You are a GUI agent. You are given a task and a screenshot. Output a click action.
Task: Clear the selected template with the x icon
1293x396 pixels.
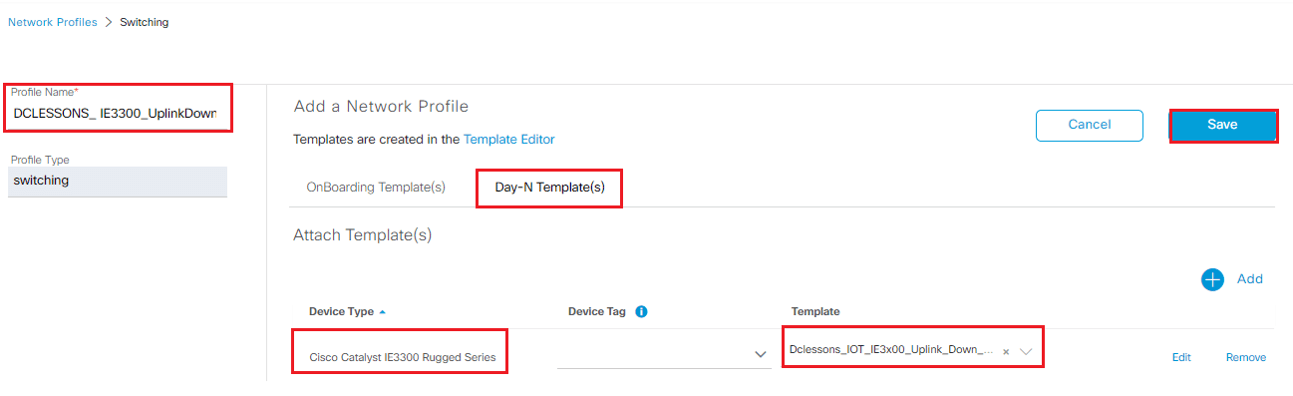click(1006, 352)
